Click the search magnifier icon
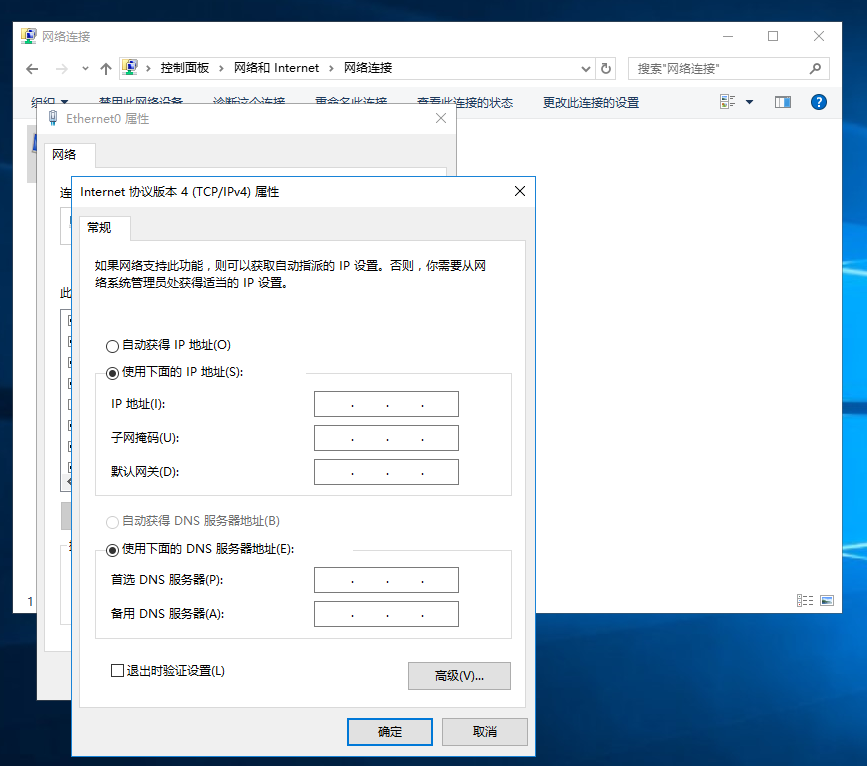 click(815, 69)
